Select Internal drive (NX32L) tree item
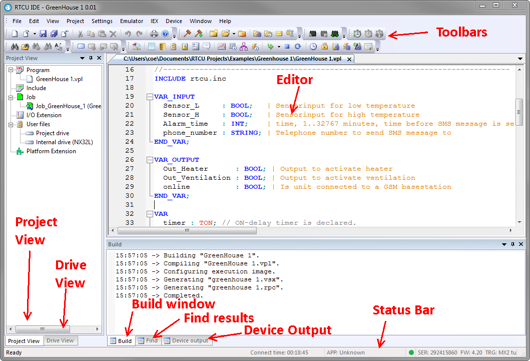Image resolution: width=530 pixels, height=361 pixels. [64, 142]
